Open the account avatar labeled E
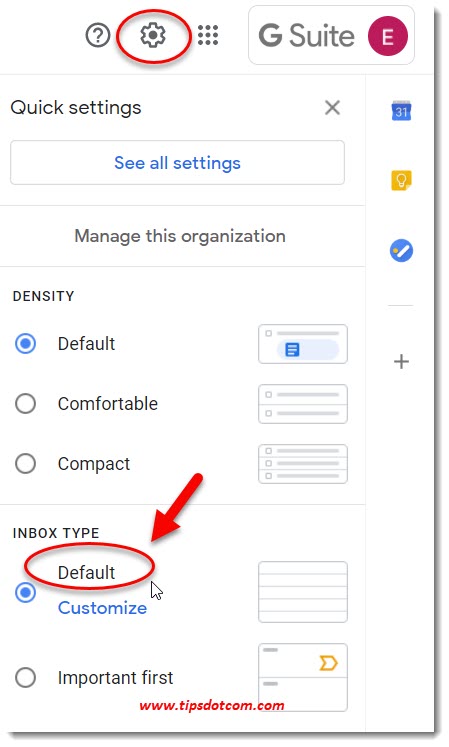The image size is (449, 747). tap(388, 36)
